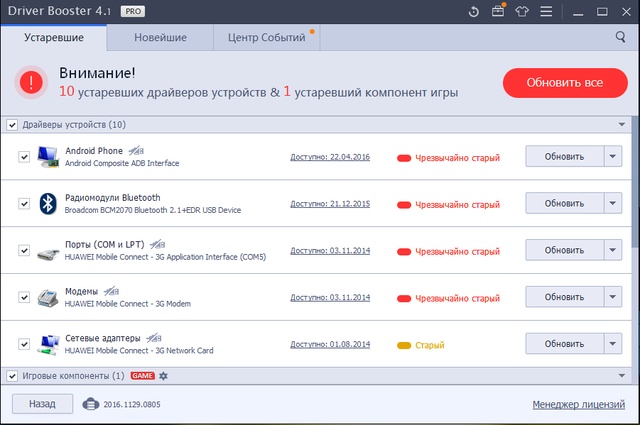The image size is (640, 425).
Task: Click the red warning exclamation icon
Action: (31, 82)
